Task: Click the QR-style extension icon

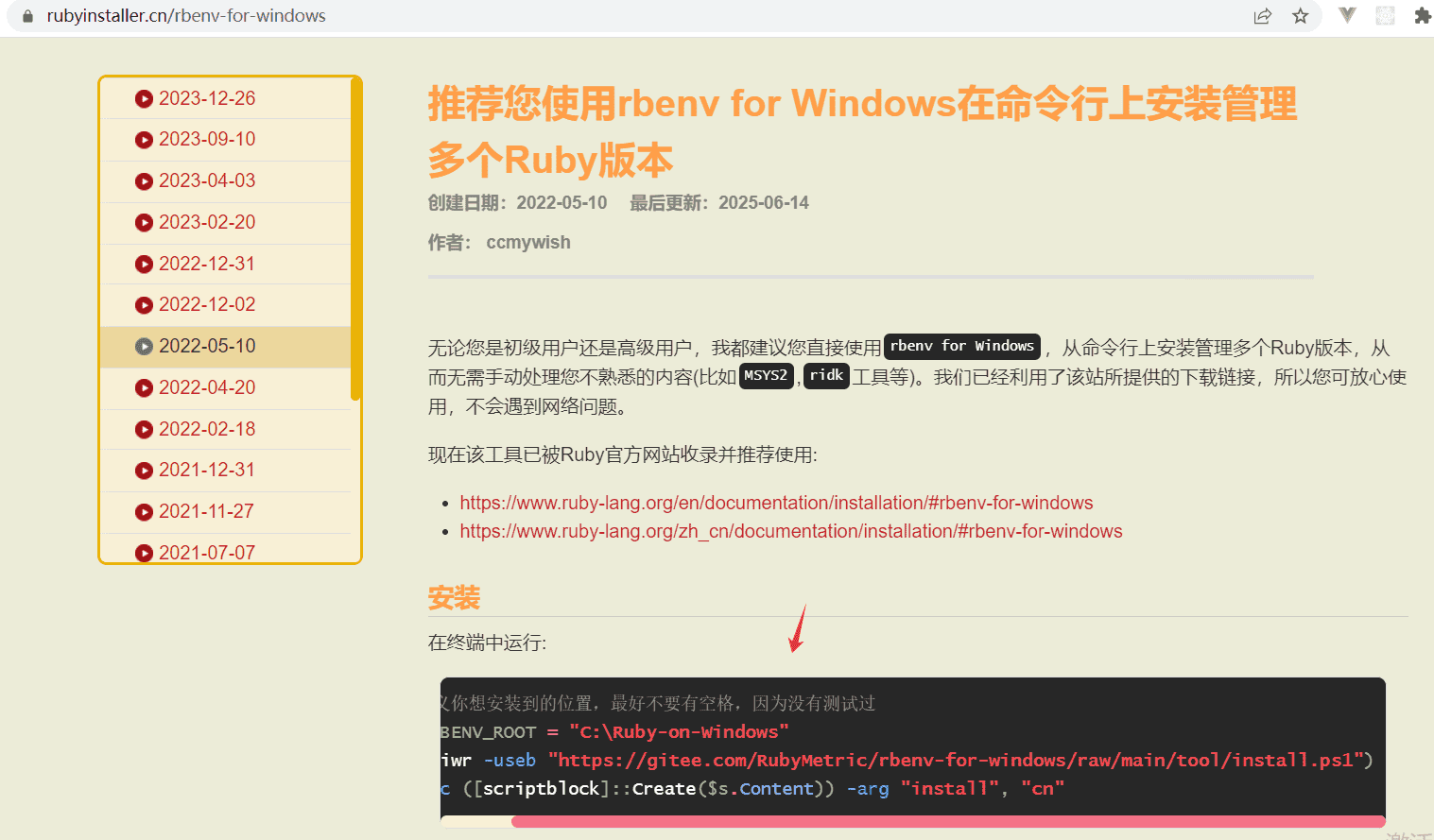Action: (x=1385, y=15)
